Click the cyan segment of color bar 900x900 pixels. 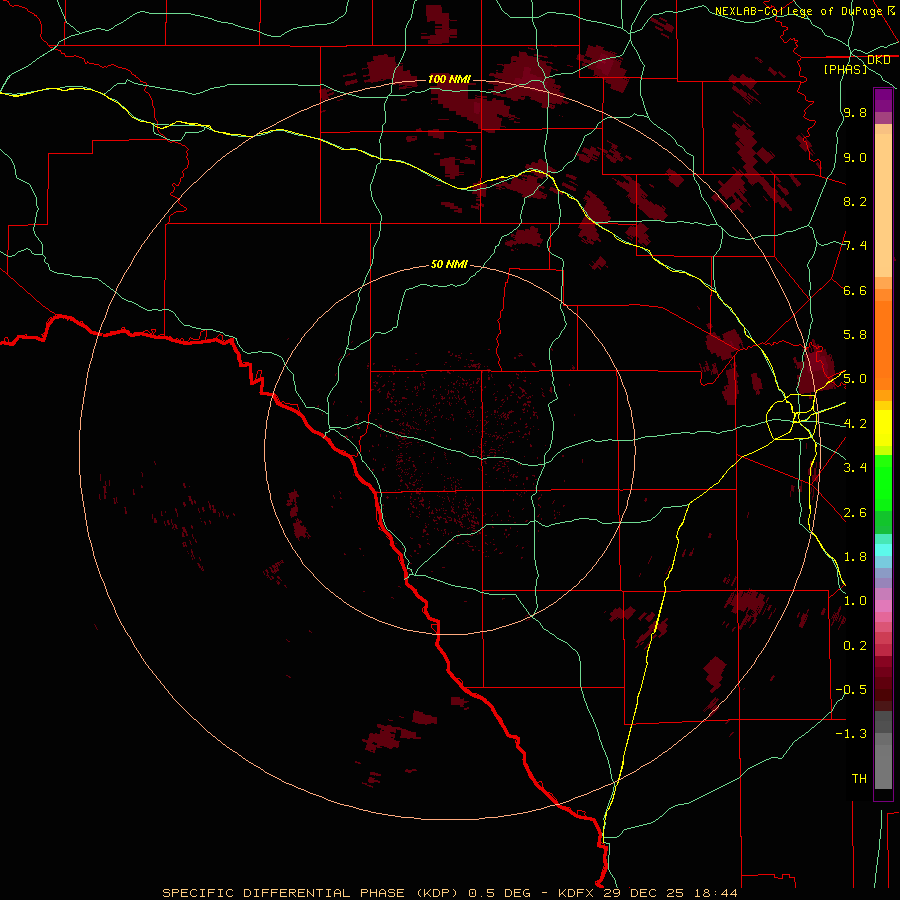[x=883, y=550]
